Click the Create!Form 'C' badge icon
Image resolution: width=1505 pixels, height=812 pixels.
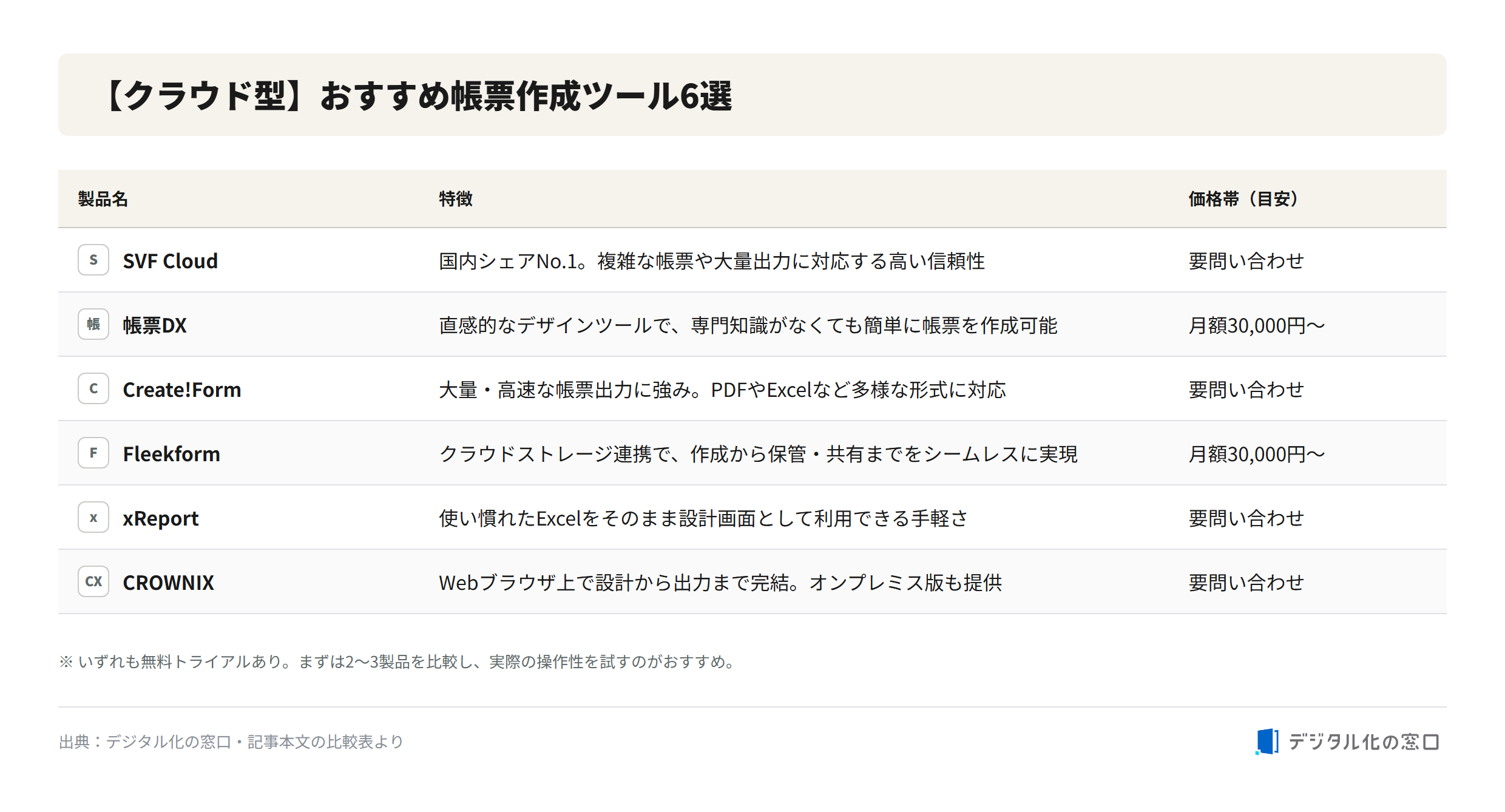click(93, 388)
